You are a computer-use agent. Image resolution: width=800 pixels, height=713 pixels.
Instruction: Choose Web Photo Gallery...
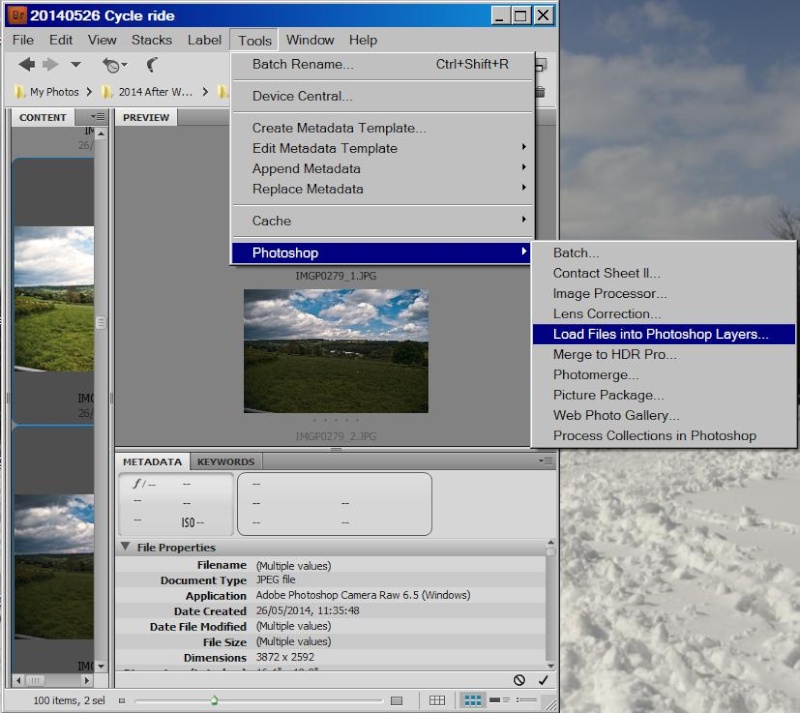663,415
